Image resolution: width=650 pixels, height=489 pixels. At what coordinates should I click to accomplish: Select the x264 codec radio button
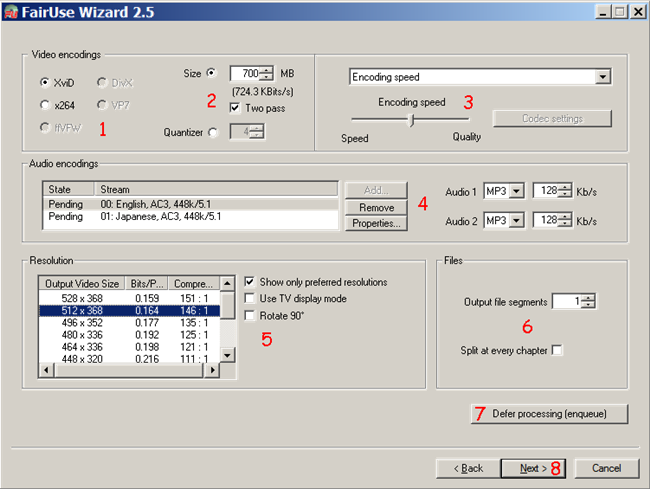[x=44, y=105]
